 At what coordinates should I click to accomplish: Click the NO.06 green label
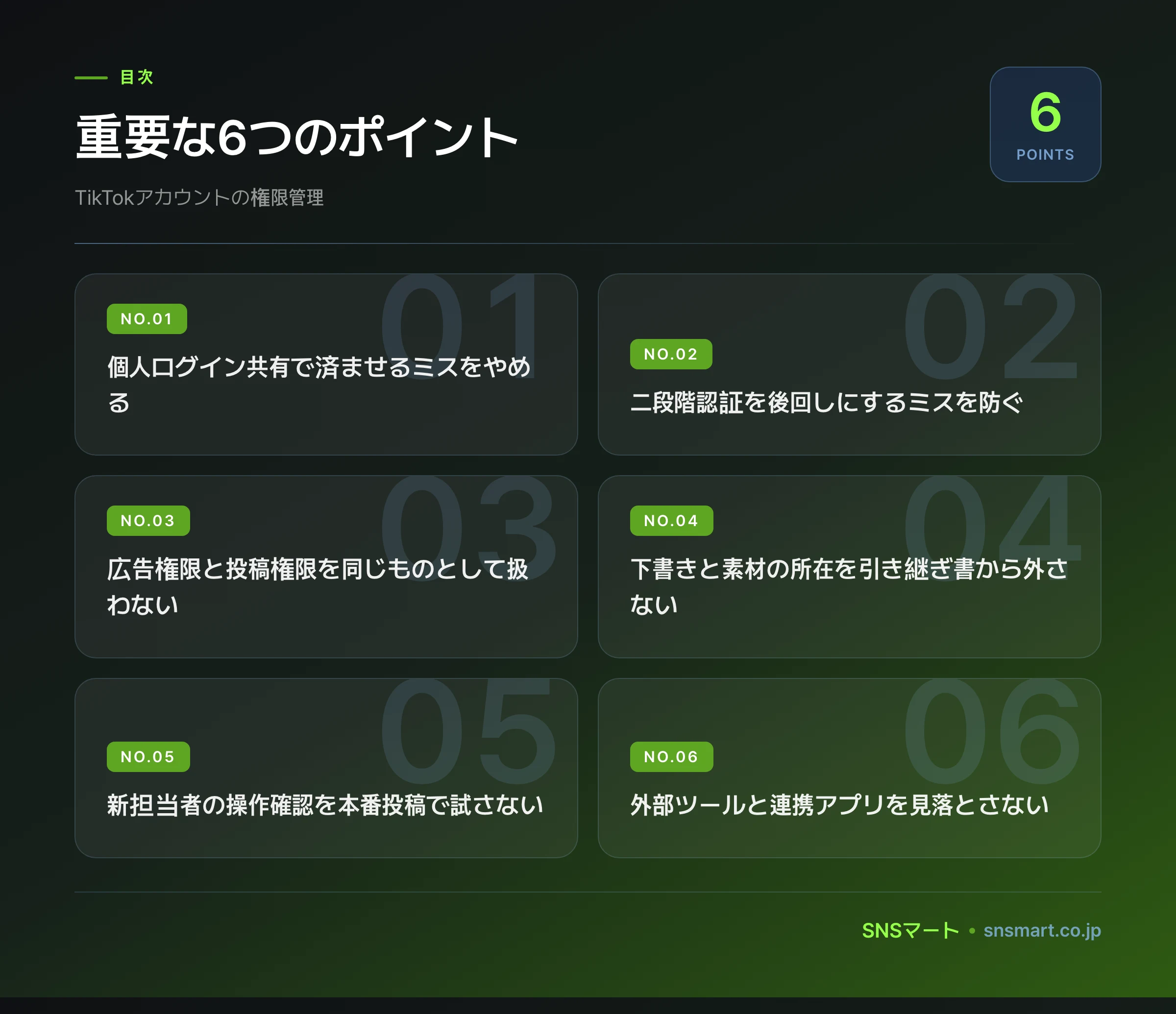[671, 756]
